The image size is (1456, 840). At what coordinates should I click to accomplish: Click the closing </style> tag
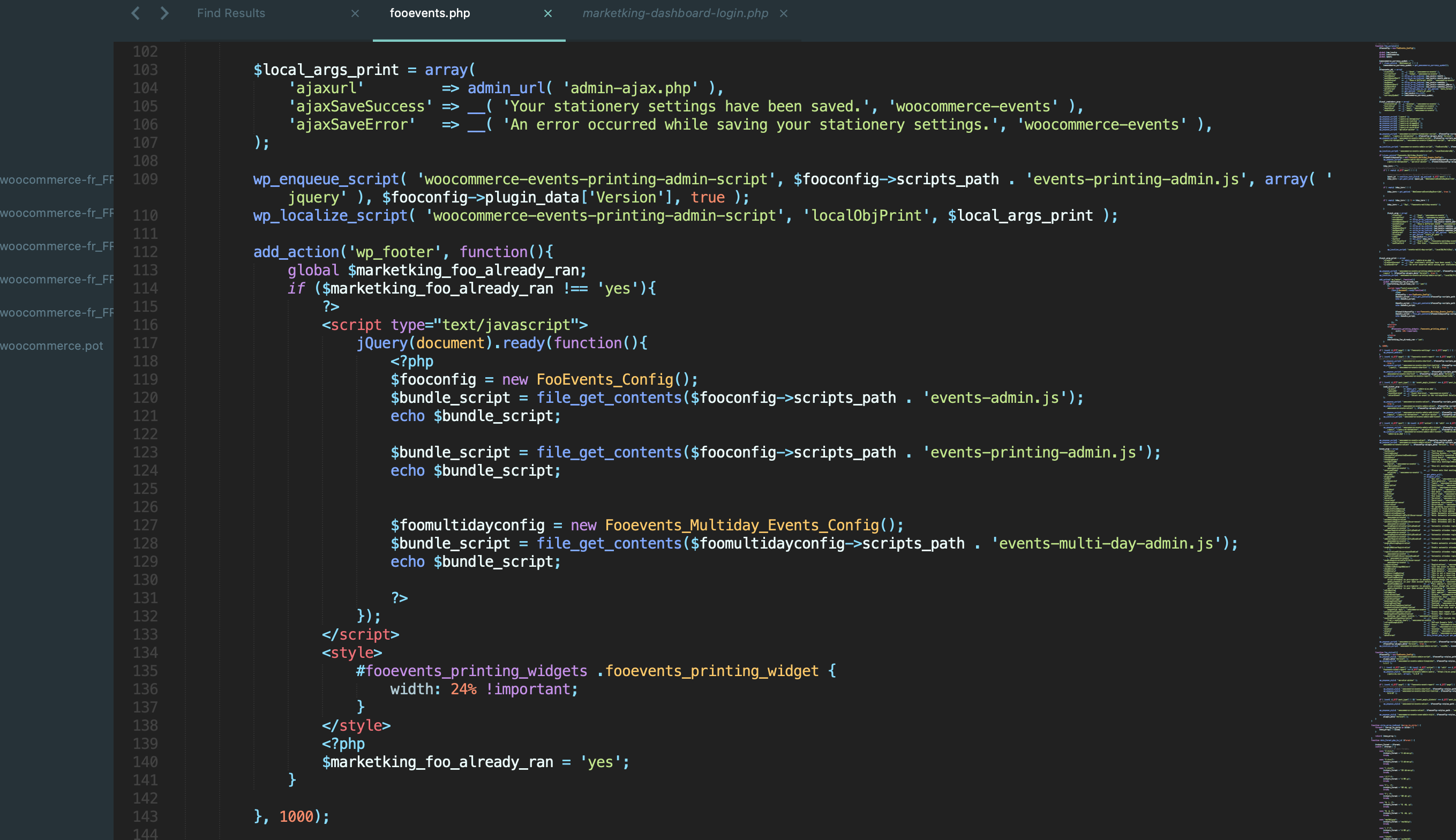click(x=356, y=726)
